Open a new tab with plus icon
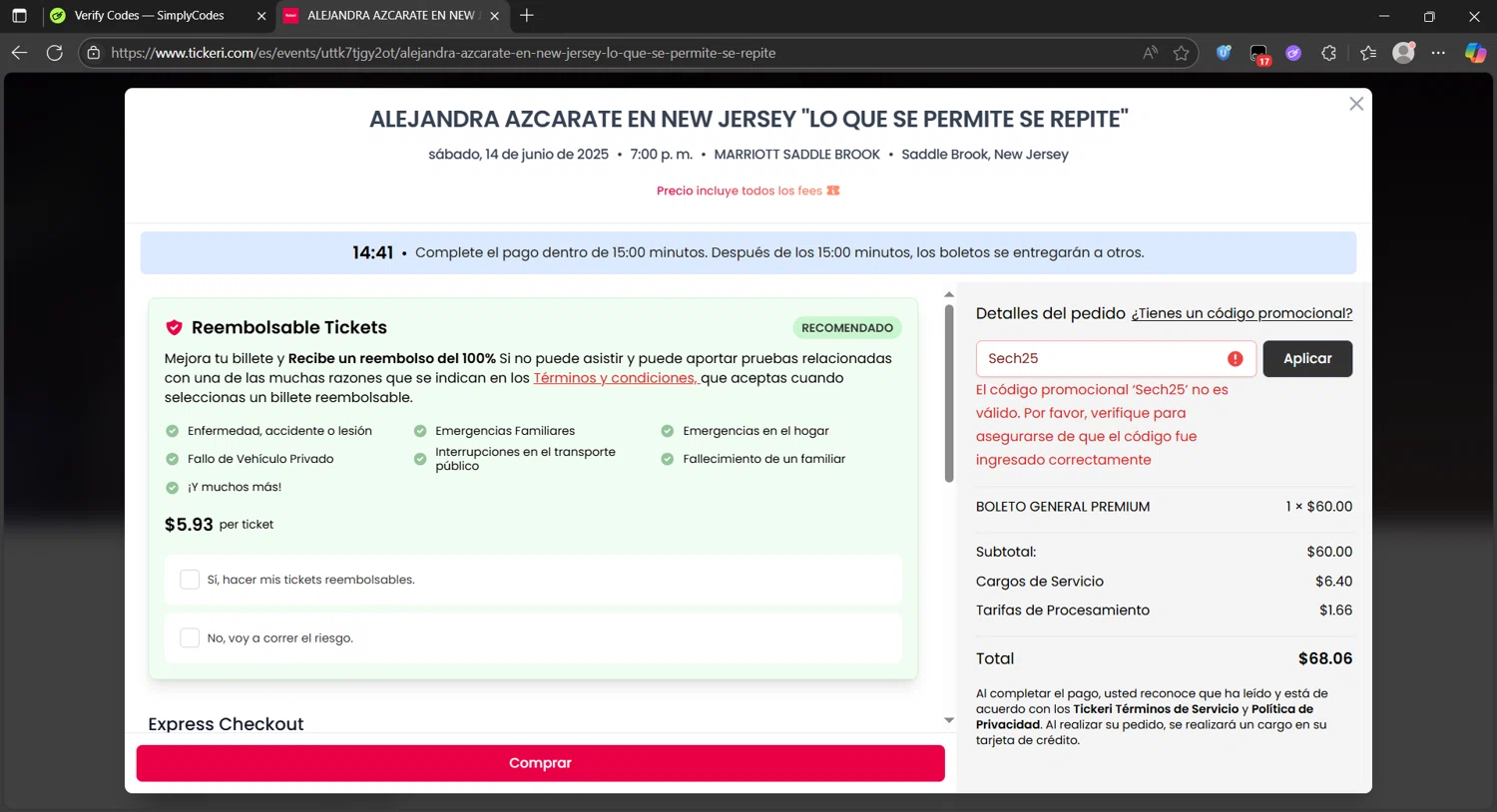This screenshot has height=812, width=1497. pyautogui.click(x=527, y=15)
